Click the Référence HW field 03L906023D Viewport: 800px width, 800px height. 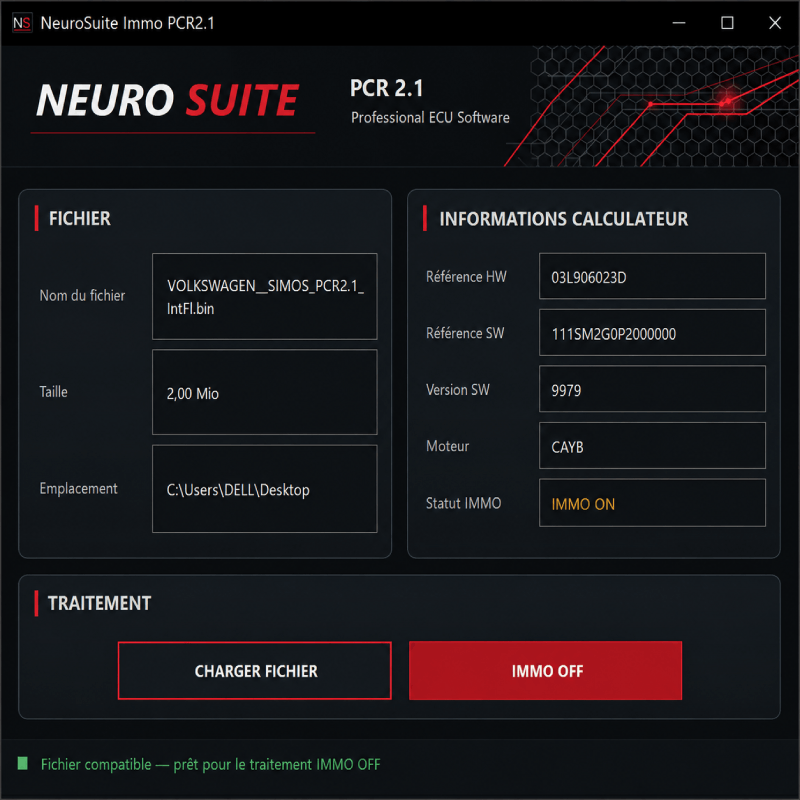click(x=653, y=276)
